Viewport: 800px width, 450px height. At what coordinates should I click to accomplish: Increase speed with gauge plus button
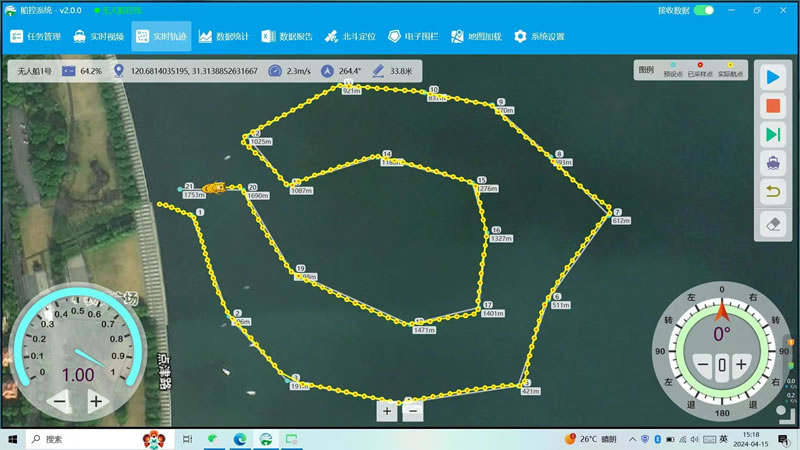(96, 401)
